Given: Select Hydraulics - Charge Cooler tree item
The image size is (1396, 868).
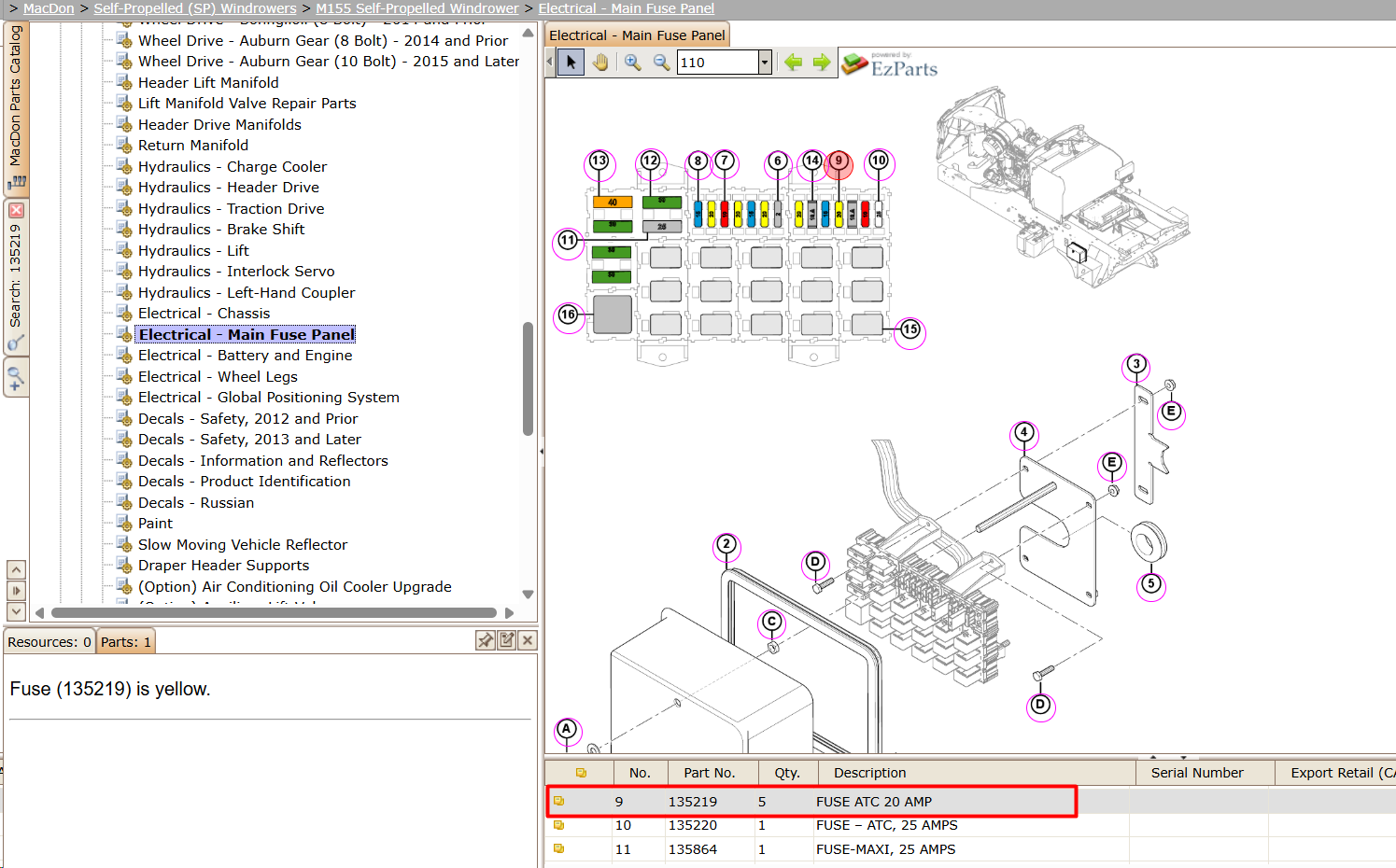Looking at the screenshot, I should pos(233,167).
